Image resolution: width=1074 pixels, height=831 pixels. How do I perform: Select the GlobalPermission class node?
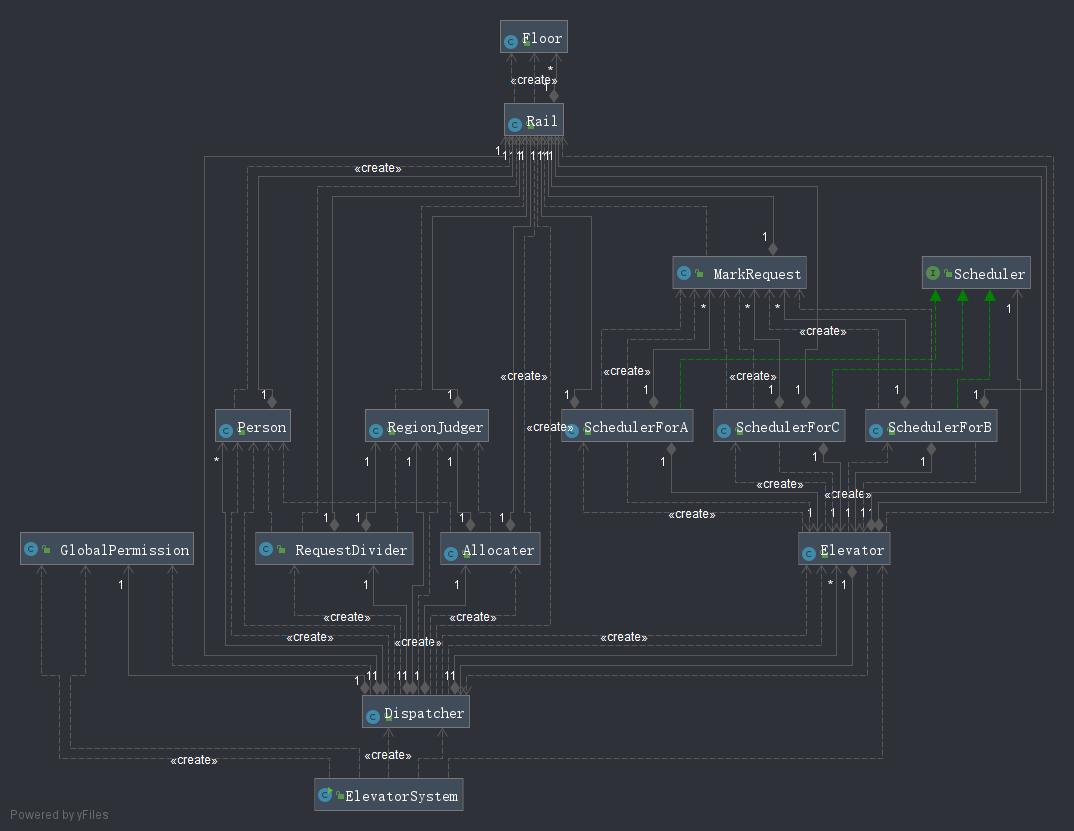point(107,549)
